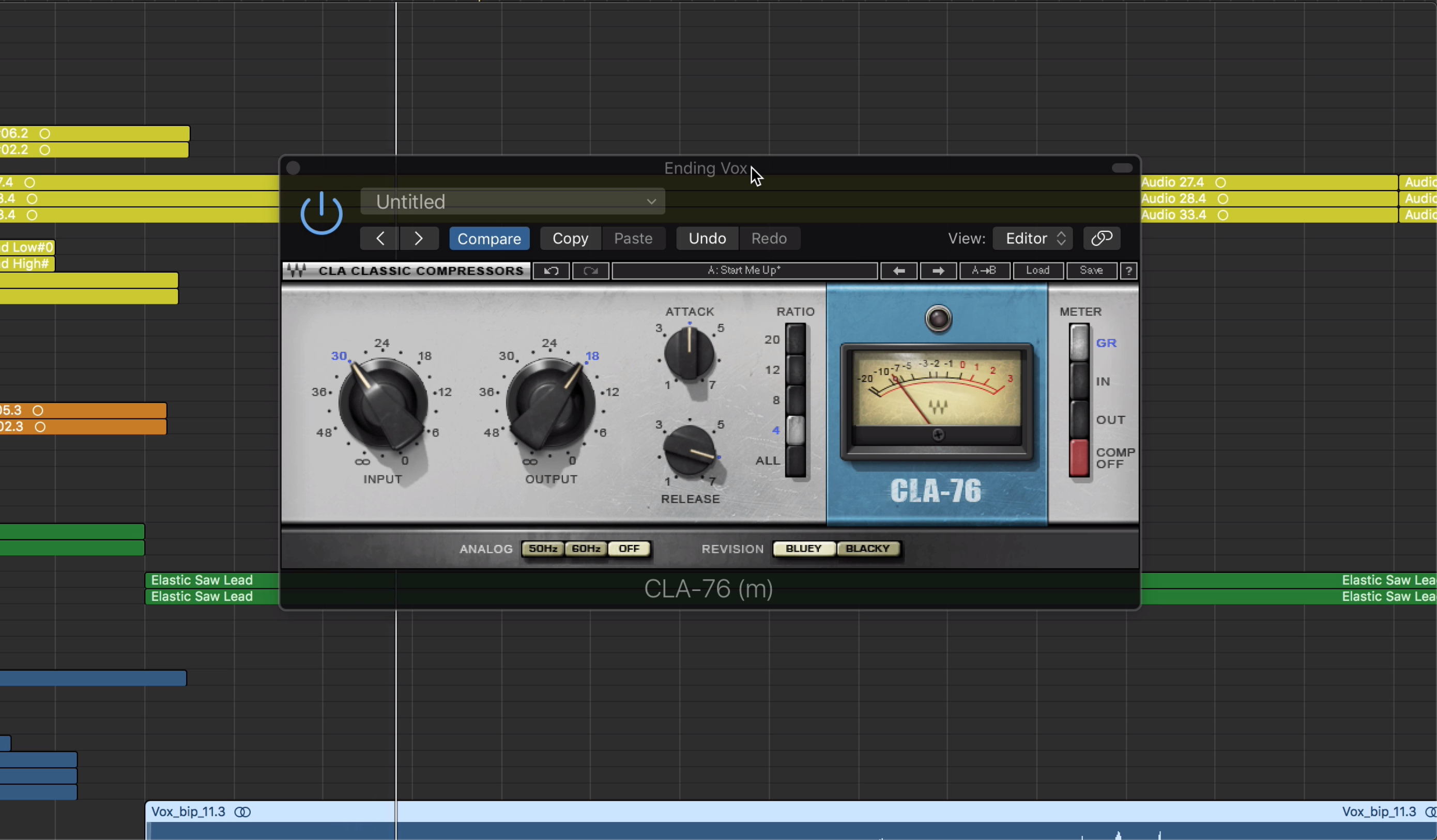Click the link chain icon button
Screen dimensions: 1437x840
1101,238
